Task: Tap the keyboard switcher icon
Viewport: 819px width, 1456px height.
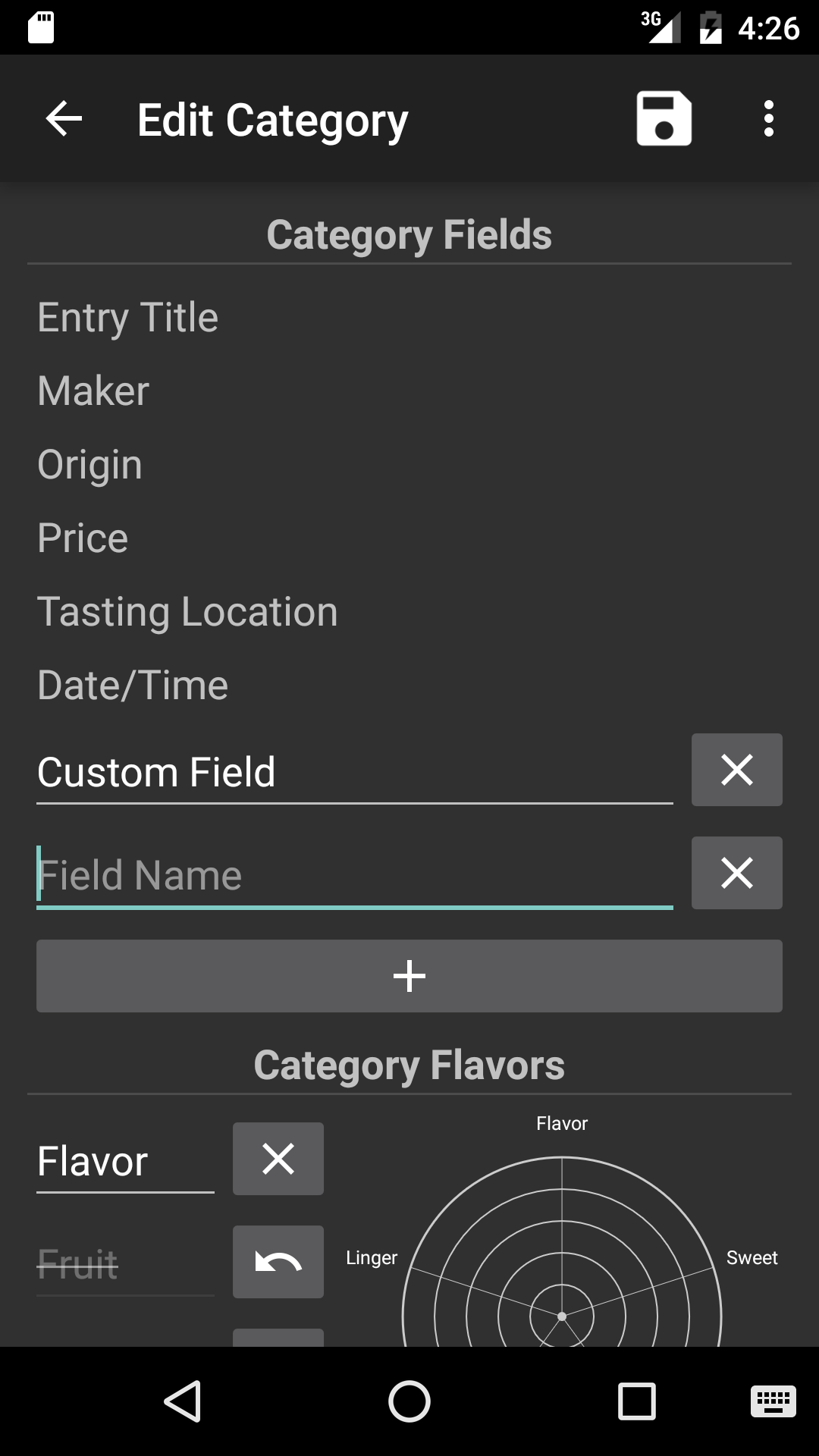Action: pos(773,1401)
